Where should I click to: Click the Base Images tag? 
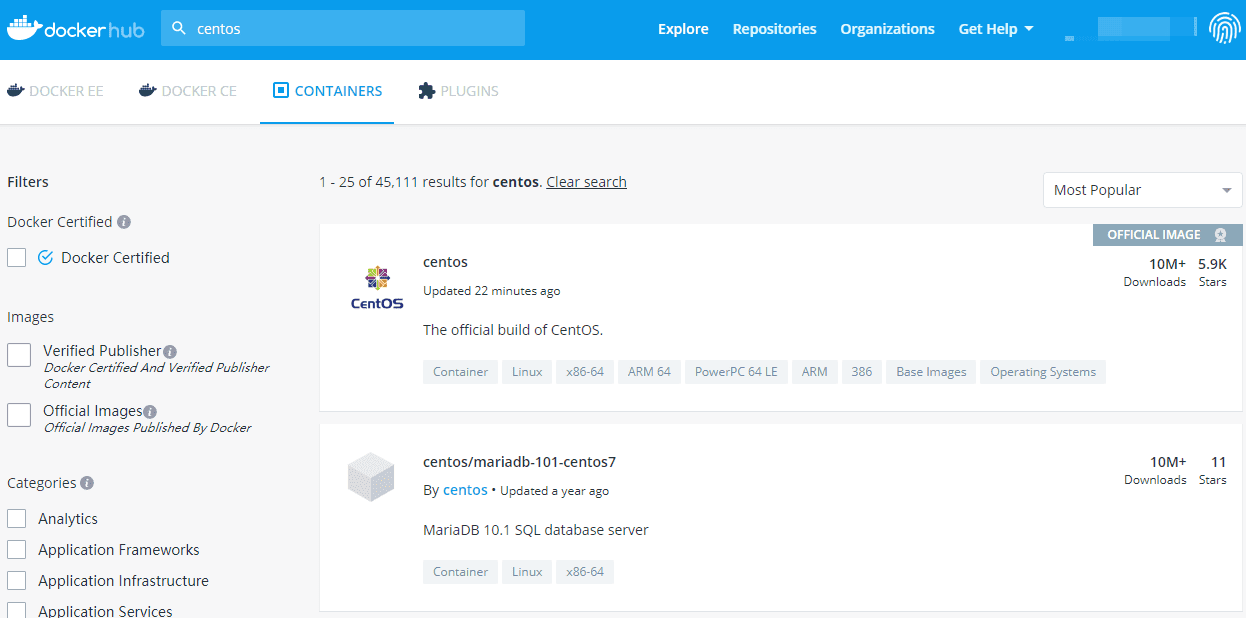point(931,372)
